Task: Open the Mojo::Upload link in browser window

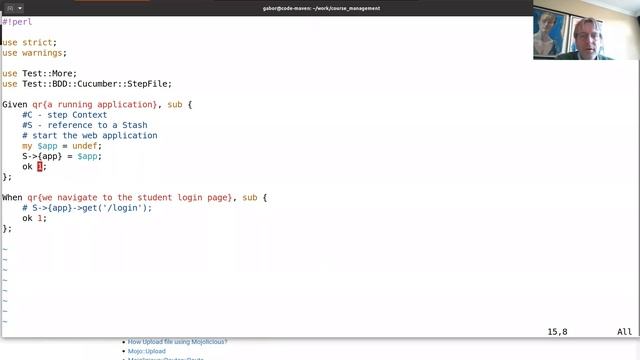Action: tap(147, 351)
